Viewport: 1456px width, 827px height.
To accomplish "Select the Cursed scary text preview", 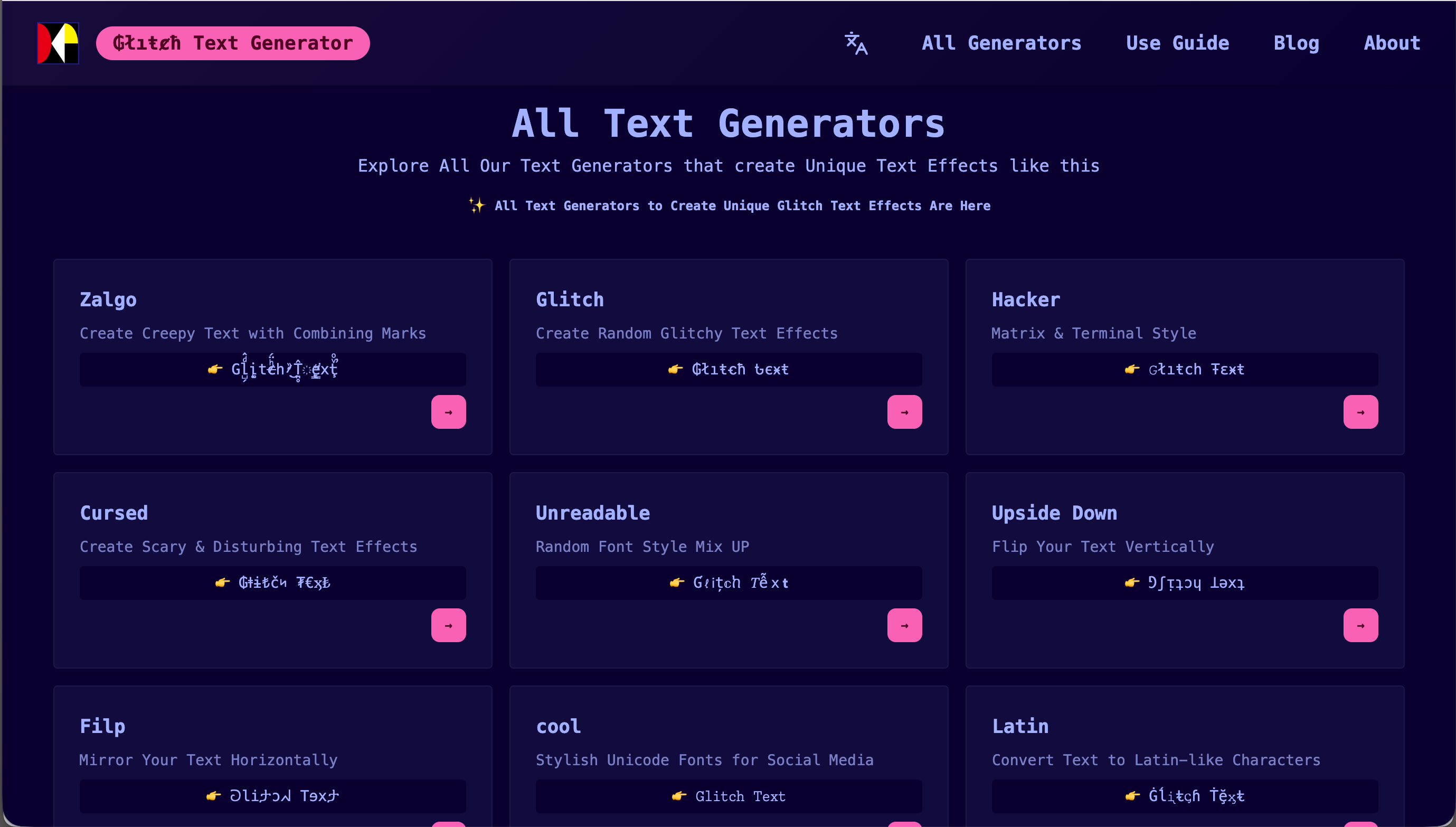I will click(x=272, y=583).
